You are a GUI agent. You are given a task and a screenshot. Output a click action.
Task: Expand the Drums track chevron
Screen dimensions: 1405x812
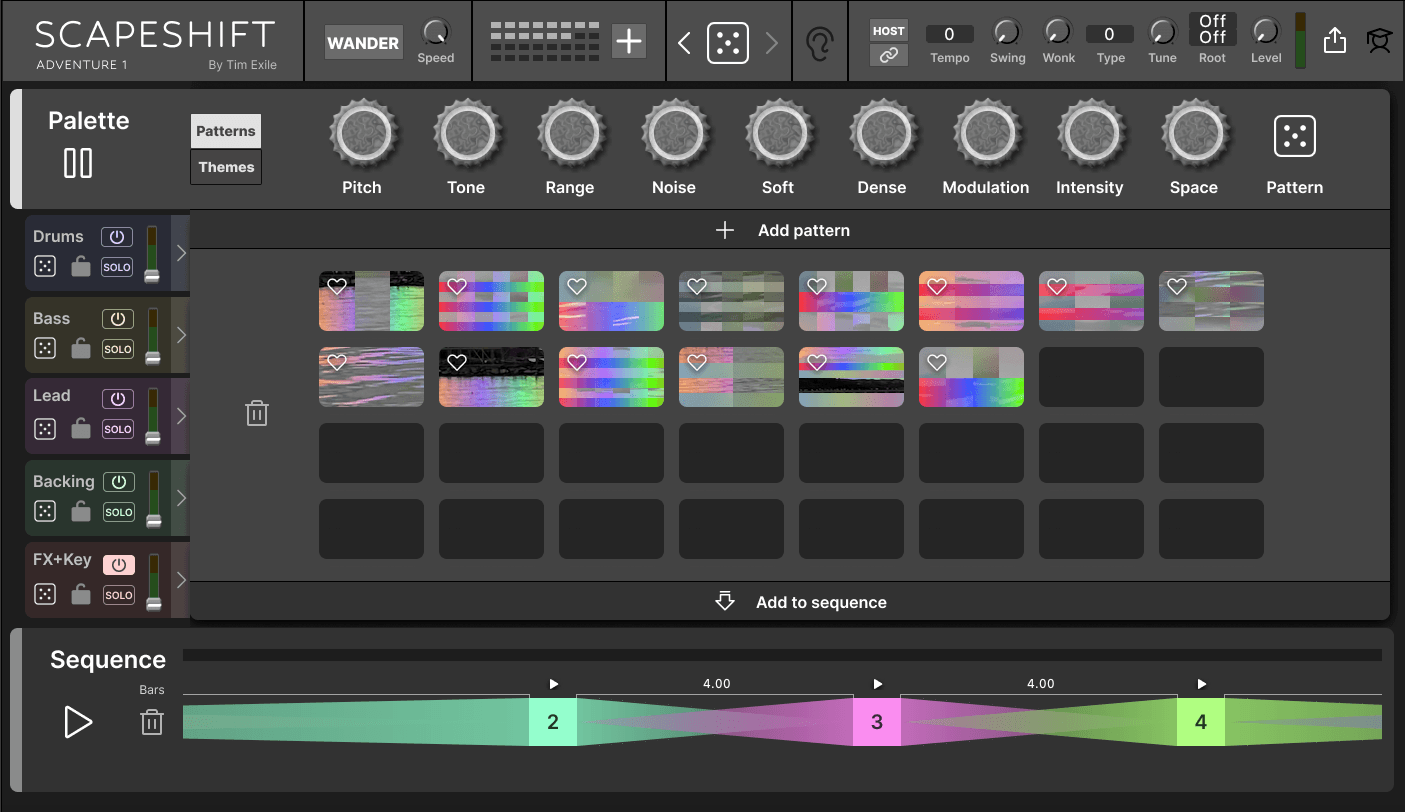(181, 252)
